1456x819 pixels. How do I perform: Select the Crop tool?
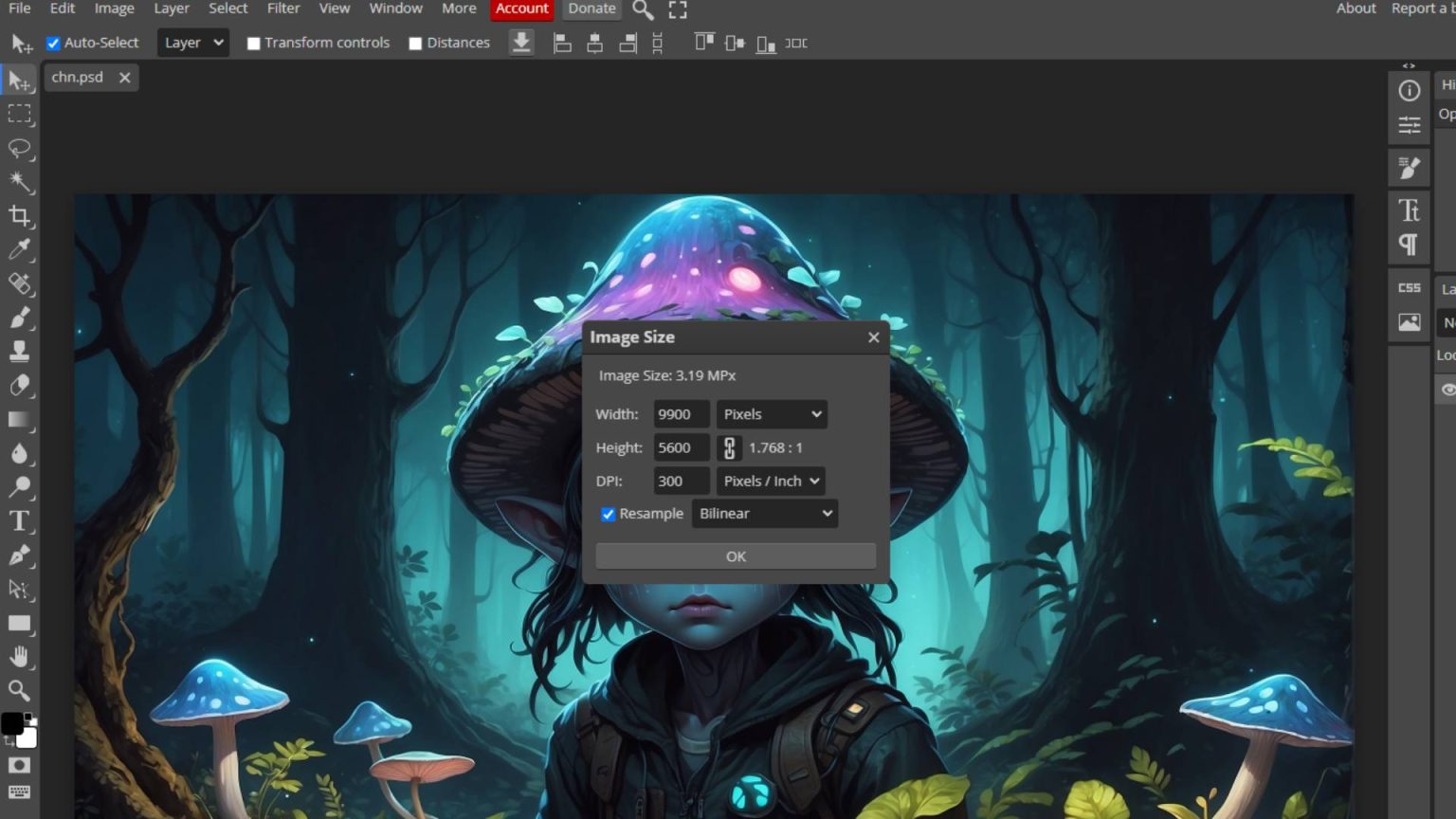(19, 216)
